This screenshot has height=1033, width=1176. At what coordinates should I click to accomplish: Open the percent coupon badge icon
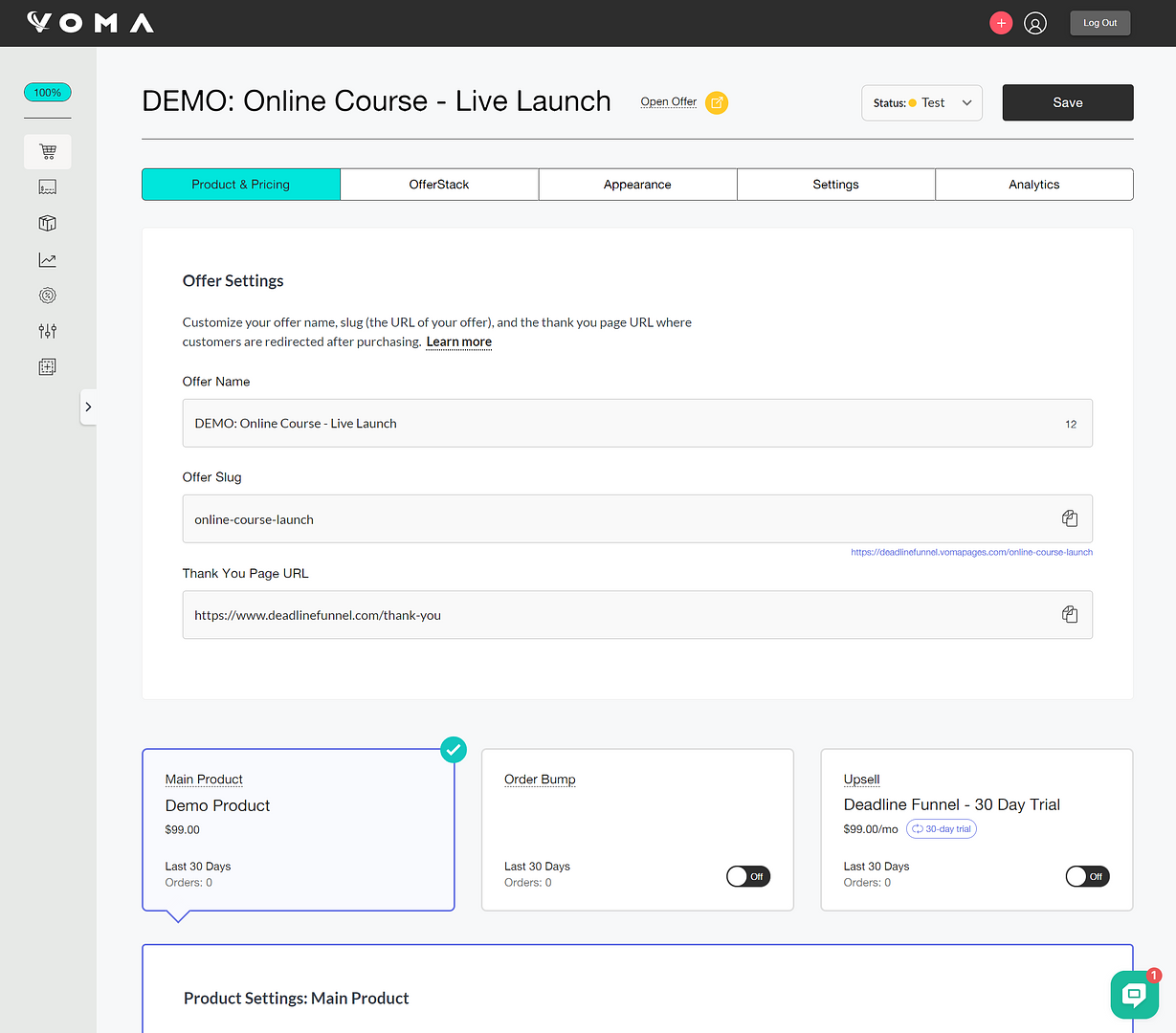click(48, 296)
